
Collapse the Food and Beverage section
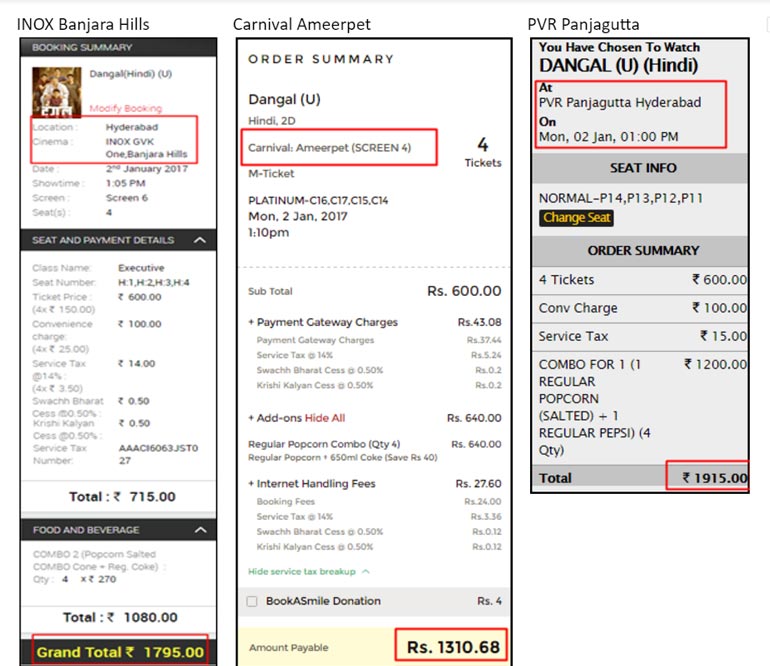pos(200,530)
